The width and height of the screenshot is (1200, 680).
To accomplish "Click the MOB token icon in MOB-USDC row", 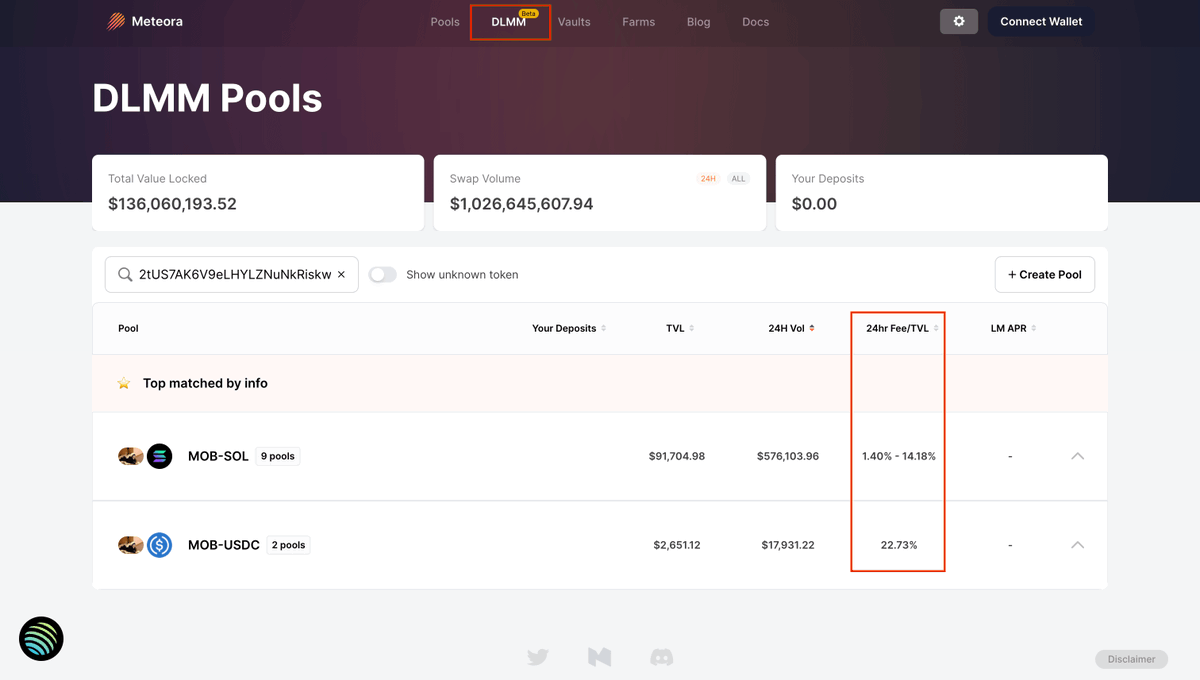I will click(130, 545).
